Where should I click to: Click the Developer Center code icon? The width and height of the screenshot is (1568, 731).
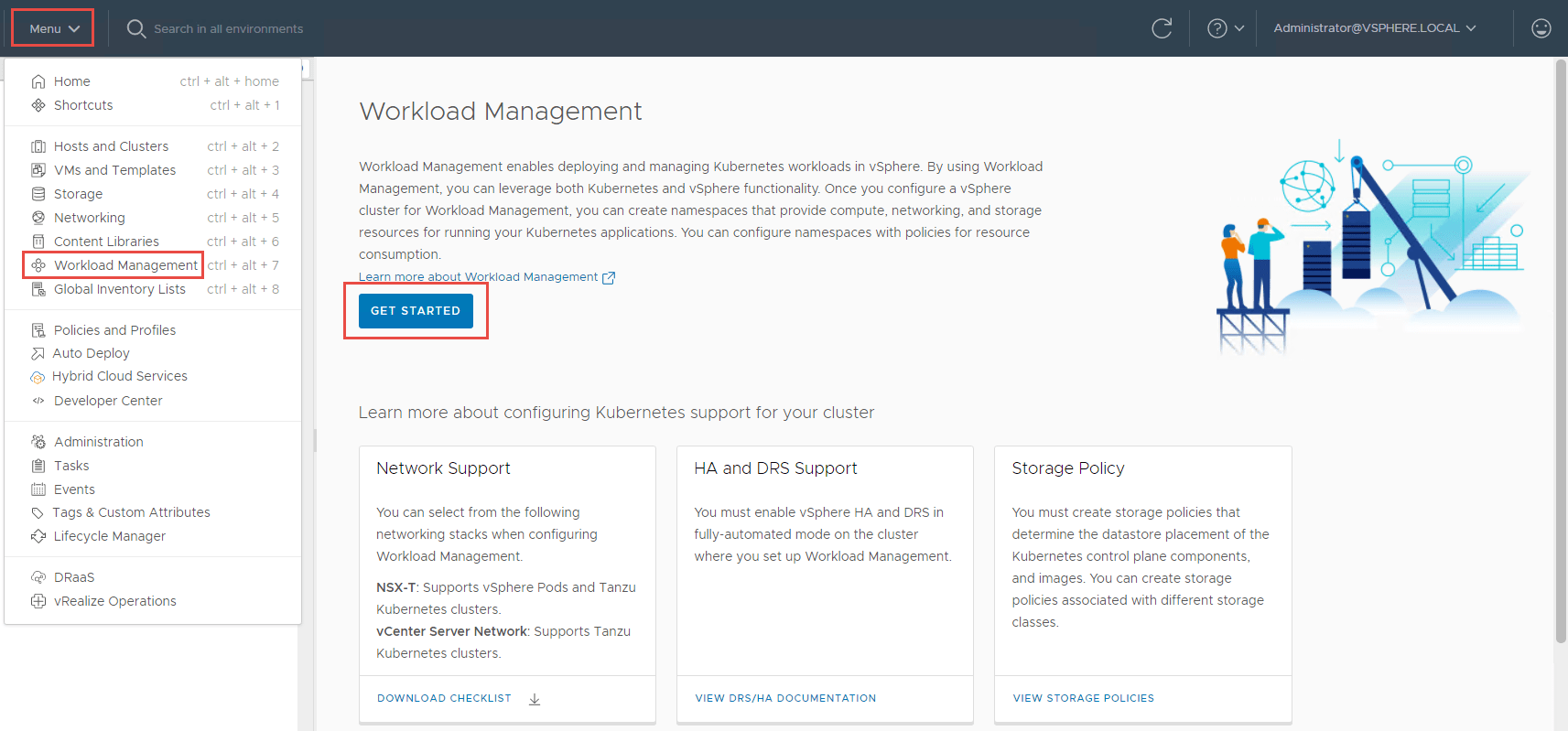tap(38, 401)
